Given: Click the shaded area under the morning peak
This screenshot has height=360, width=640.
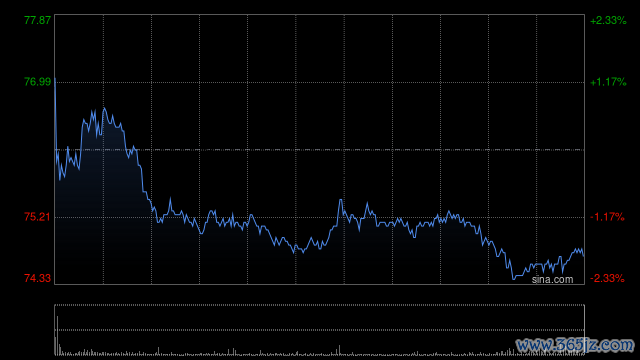Looking at the screenshot, I should [x=104, y=196].
